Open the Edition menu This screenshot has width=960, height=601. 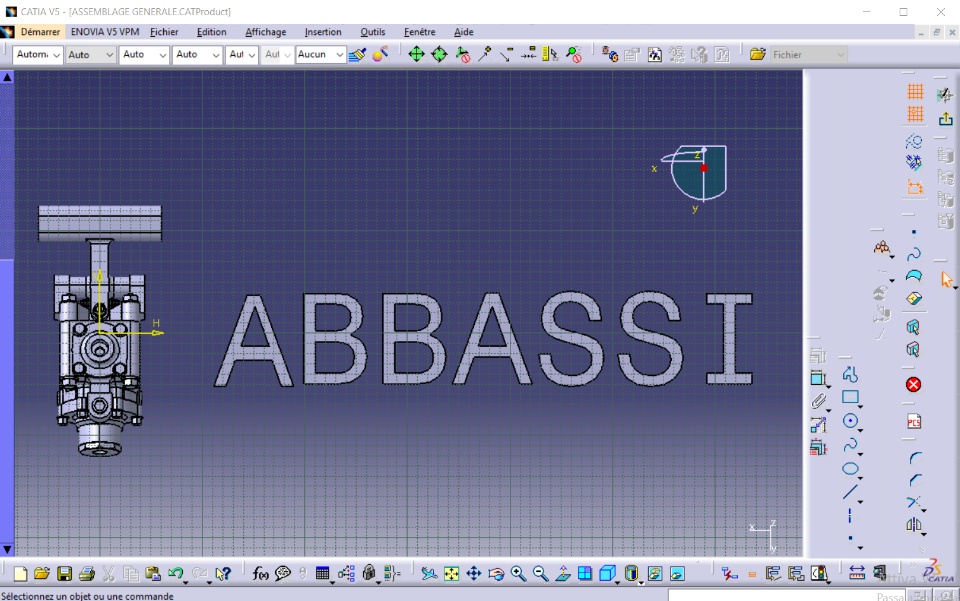point(211,32)
